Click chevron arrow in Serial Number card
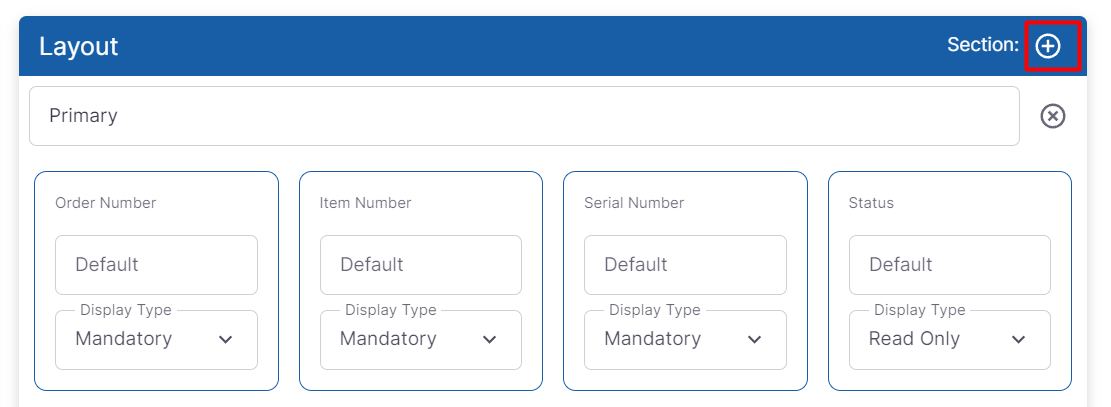1111x407 pixels. click(x=754, y=340)
